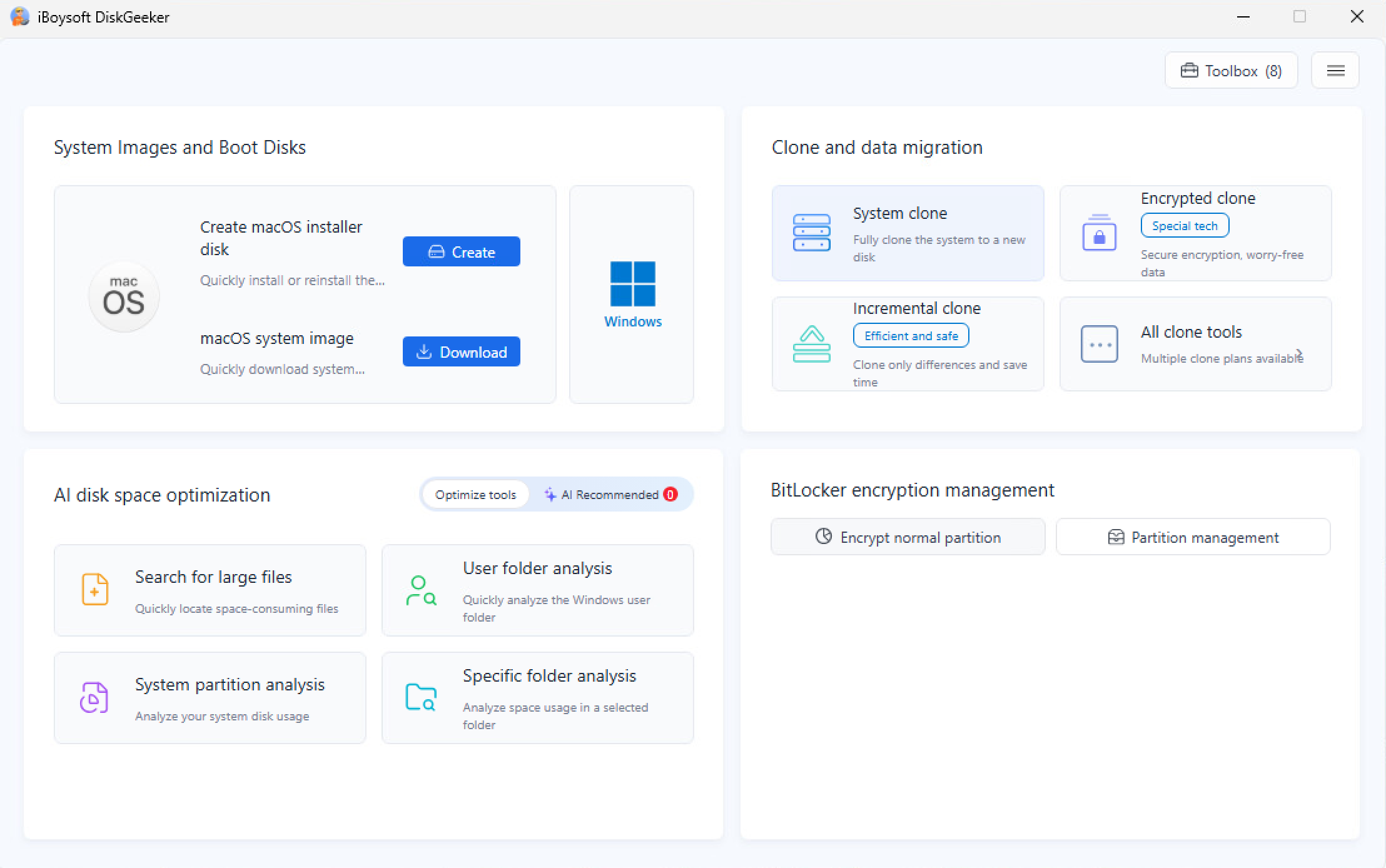Click the Partition management drive icon
Screen dimensions: 1386x868
(x=1116, y=537)
